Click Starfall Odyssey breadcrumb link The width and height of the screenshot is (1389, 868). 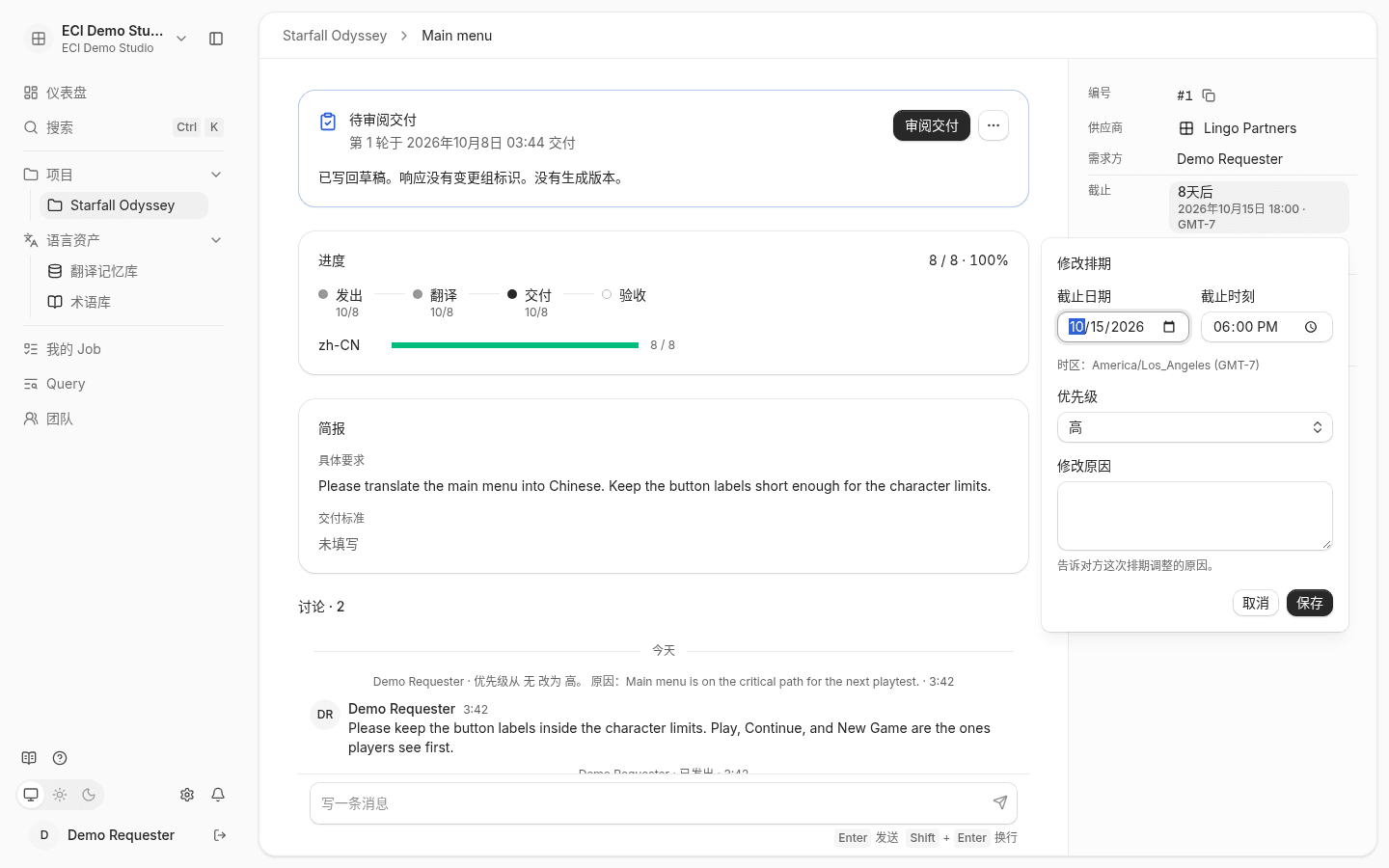pos(335,36)
